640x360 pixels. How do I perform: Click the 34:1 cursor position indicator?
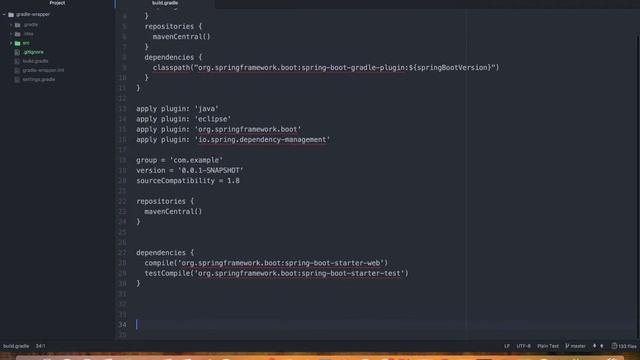[x=40, y=346]
